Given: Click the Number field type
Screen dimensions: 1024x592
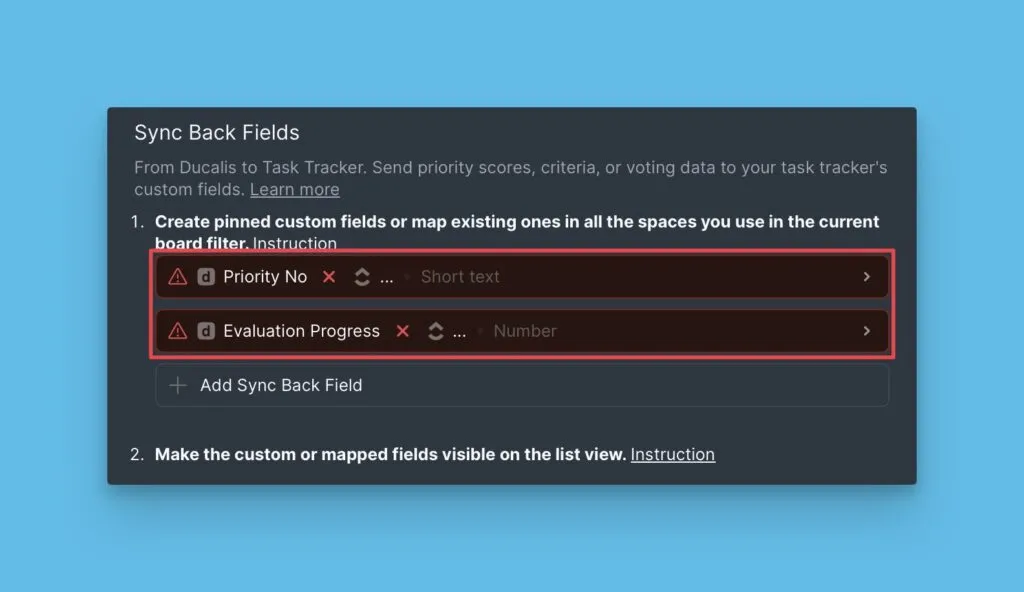Looking at the screenshot, I should point(525,331).
